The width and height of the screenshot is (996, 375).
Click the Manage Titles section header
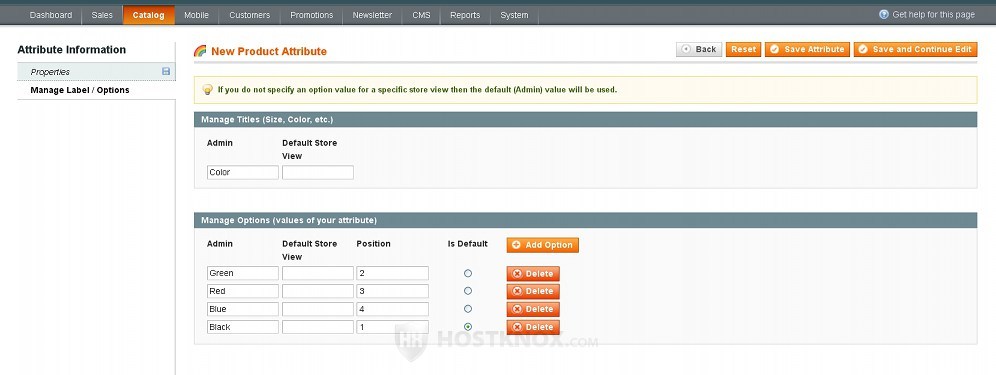(585, 119)
